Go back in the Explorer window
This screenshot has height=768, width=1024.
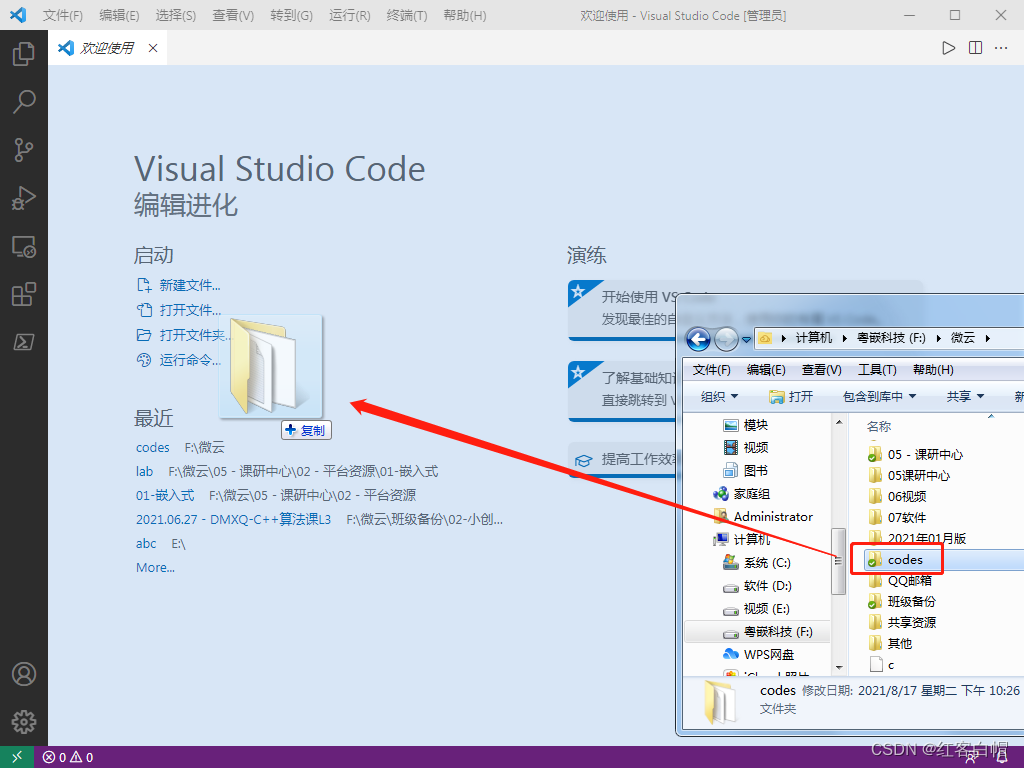click(x=698, y=339)
